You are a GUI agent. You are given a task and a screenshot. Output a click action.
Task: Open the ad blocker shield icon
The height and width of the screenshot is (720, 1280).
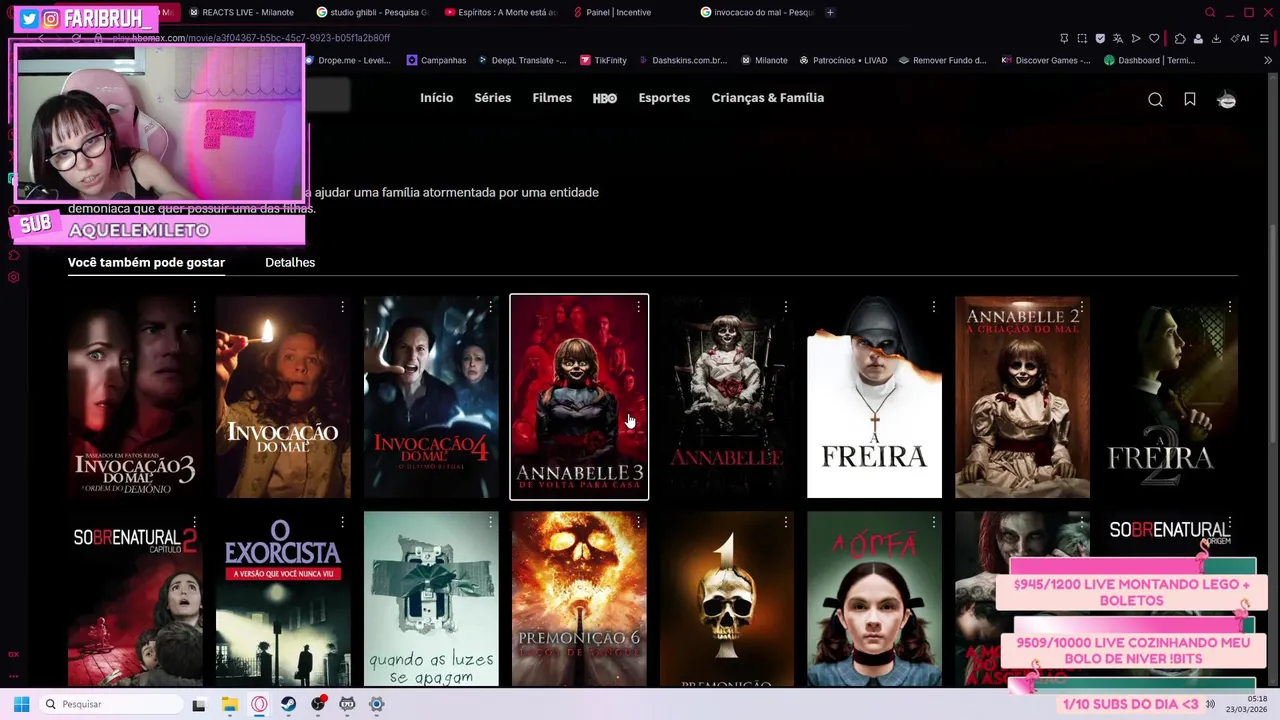(x=1100, y=38)
